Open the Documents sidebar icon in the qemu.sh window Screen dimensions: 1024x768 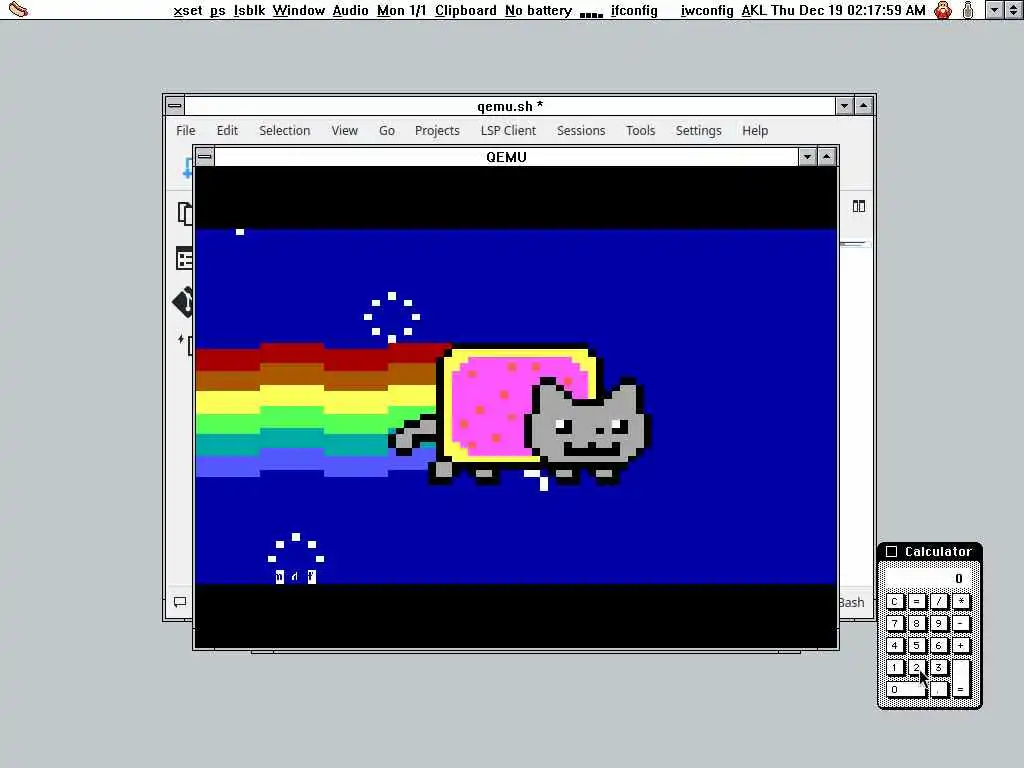click(185, 213)
